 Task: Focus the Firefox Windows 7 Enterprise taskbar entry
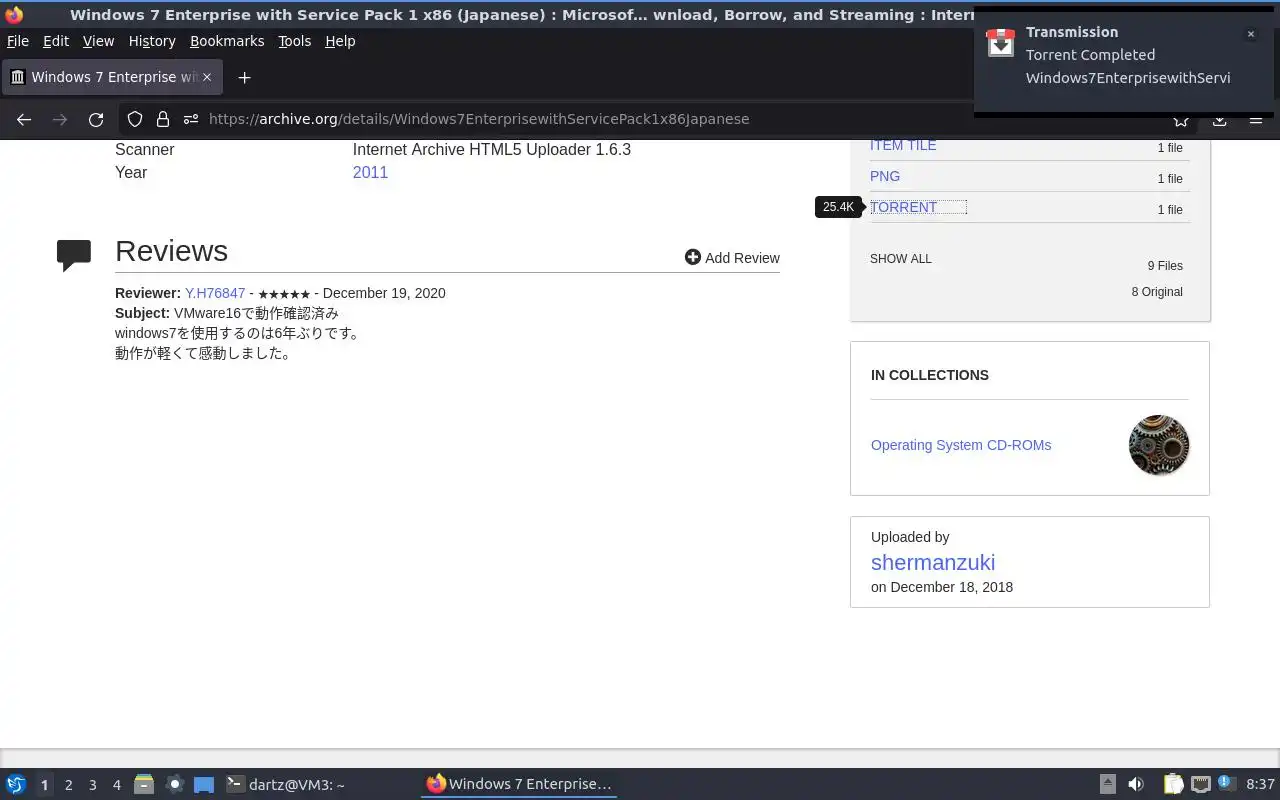pos(519,784)
